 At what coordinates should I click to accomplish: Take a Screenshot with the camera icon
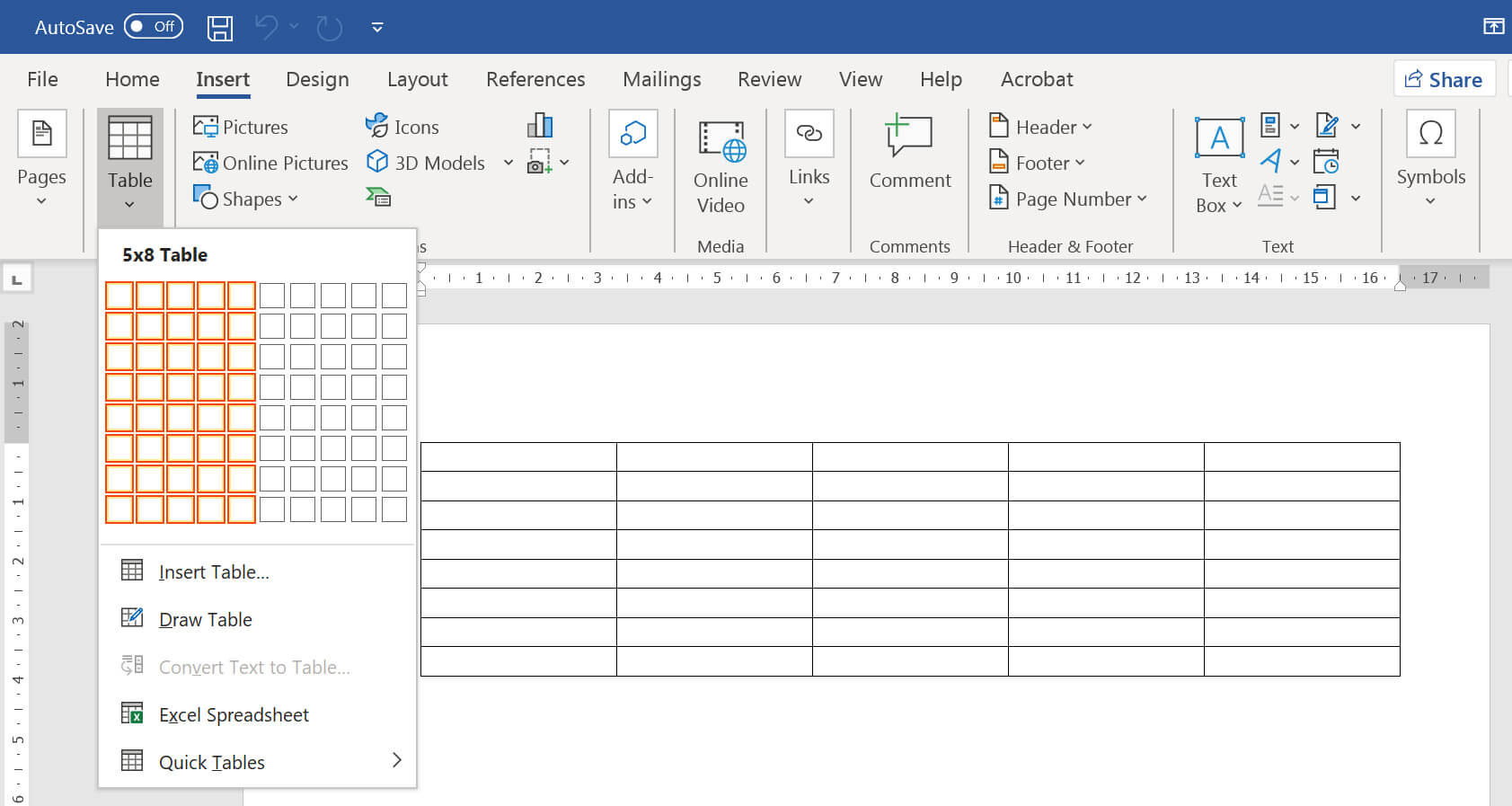click(540, 162)
